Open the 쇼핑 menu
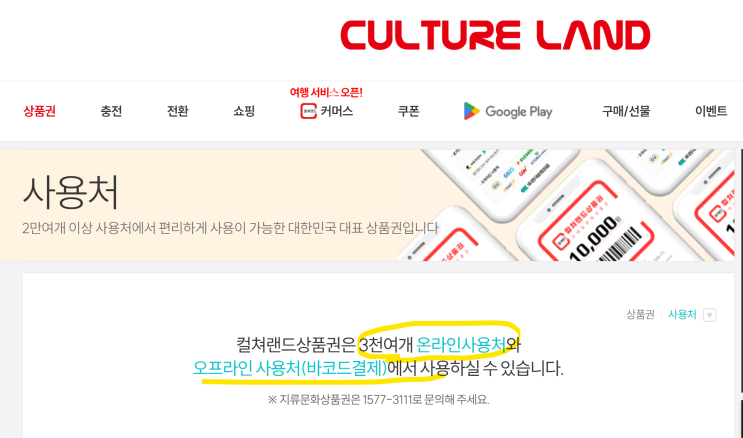This screenshot has width=743, height=438. [x=244, y=111]
